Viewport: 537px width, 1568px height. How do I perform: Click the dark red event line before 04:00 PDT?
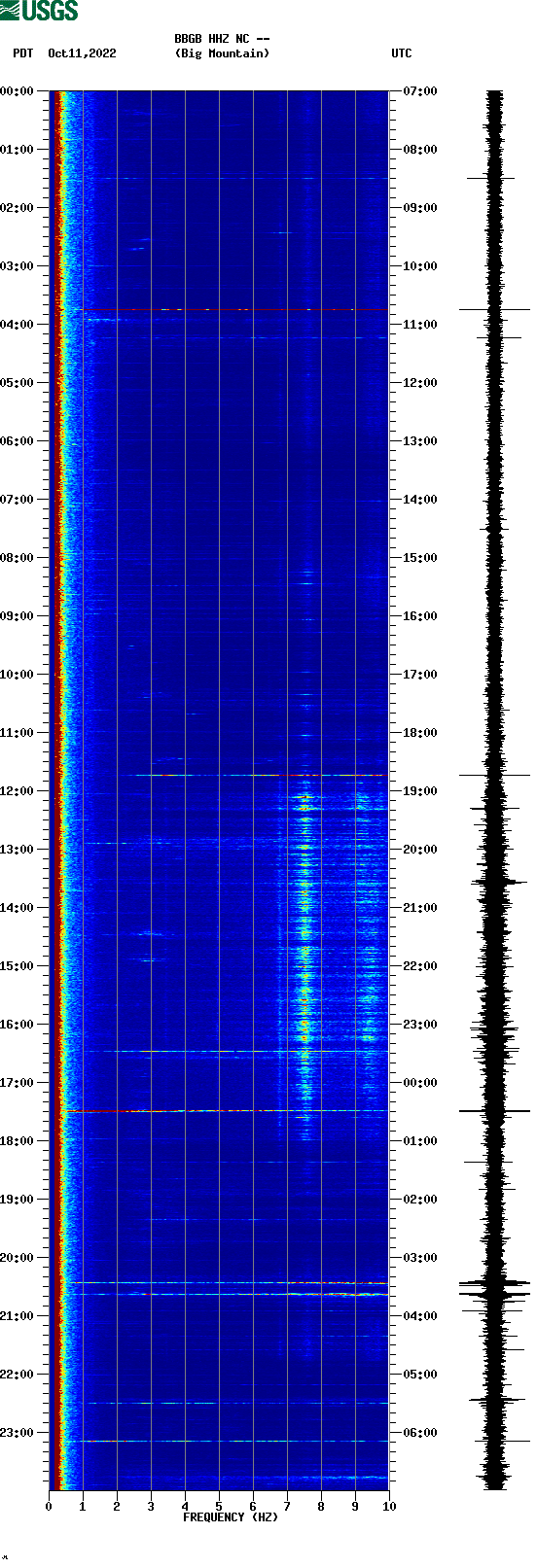(x=234, y=309)
